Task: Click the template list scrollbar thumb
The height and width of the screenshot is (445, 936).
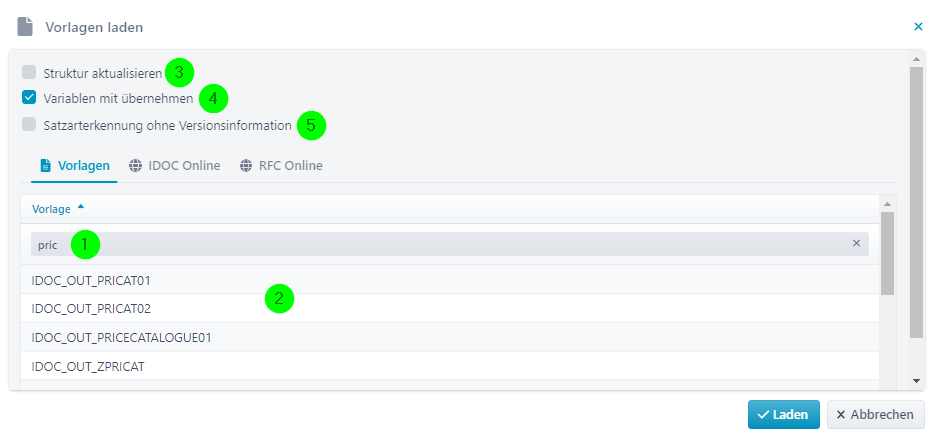Action: click(887, 253)
